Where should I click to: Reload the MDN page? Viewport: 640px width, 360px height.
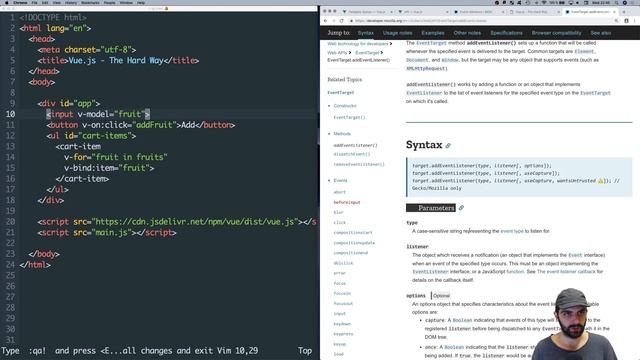(342, 20)
